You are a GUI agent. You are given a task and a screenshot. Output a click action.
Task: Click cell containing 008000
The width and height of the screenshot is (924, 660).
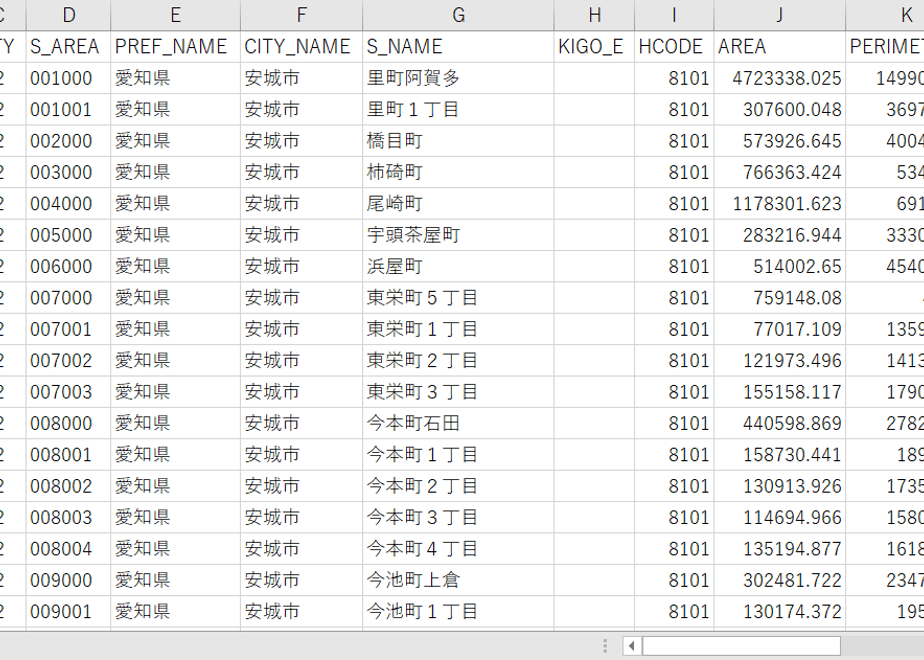(x=68, y=423)
